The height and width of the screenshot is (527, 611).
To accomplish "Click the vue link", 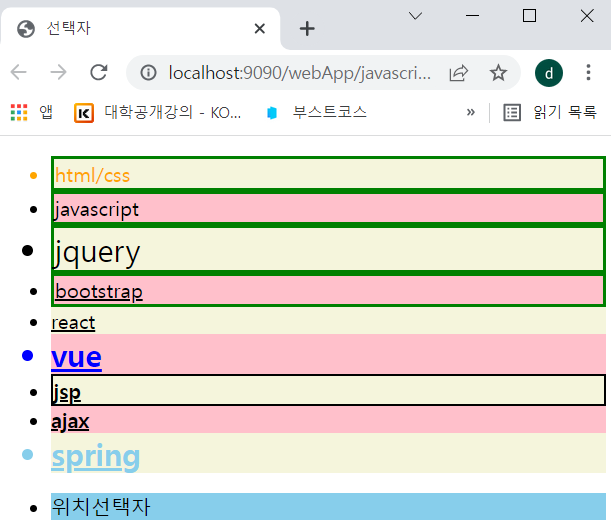I will coord(76,357).
